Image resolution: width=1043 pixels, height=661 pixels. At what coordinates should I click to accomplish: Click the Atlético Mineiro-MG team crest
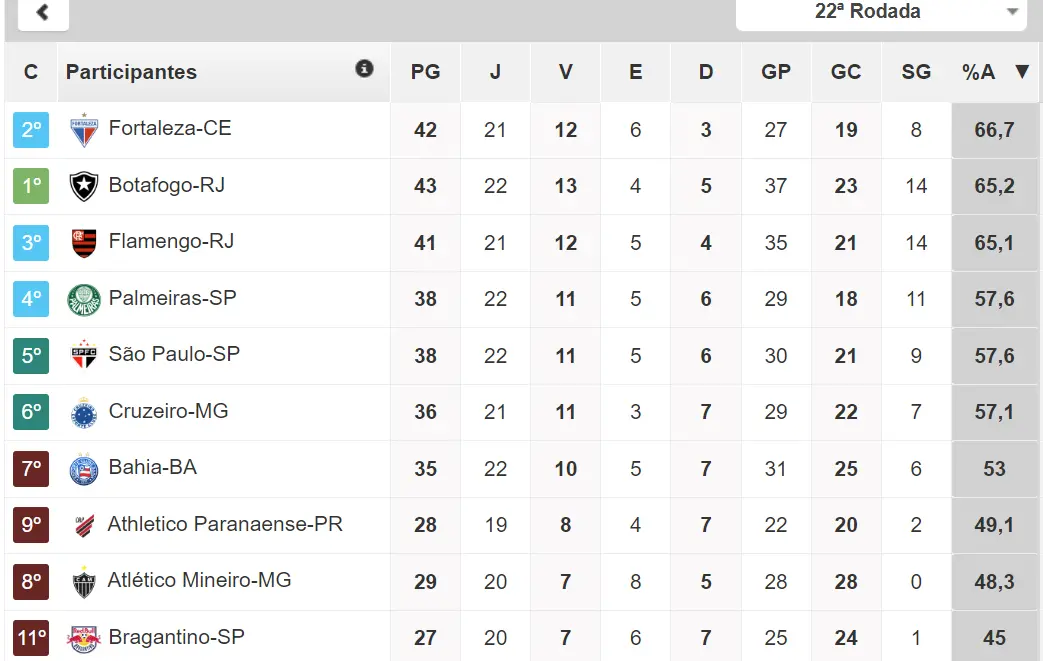coord(84,581)
